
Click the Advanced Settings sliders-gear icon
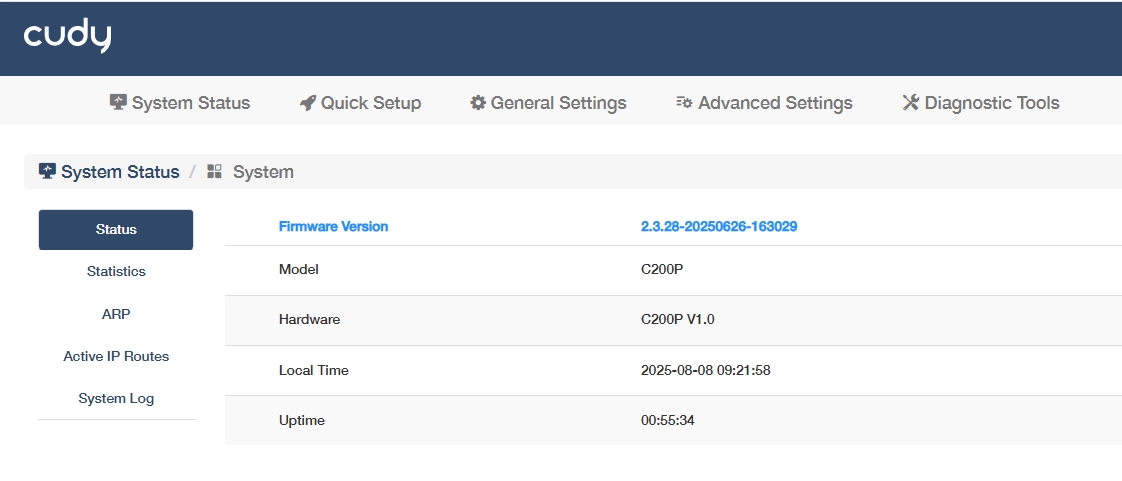coord(684,102)
